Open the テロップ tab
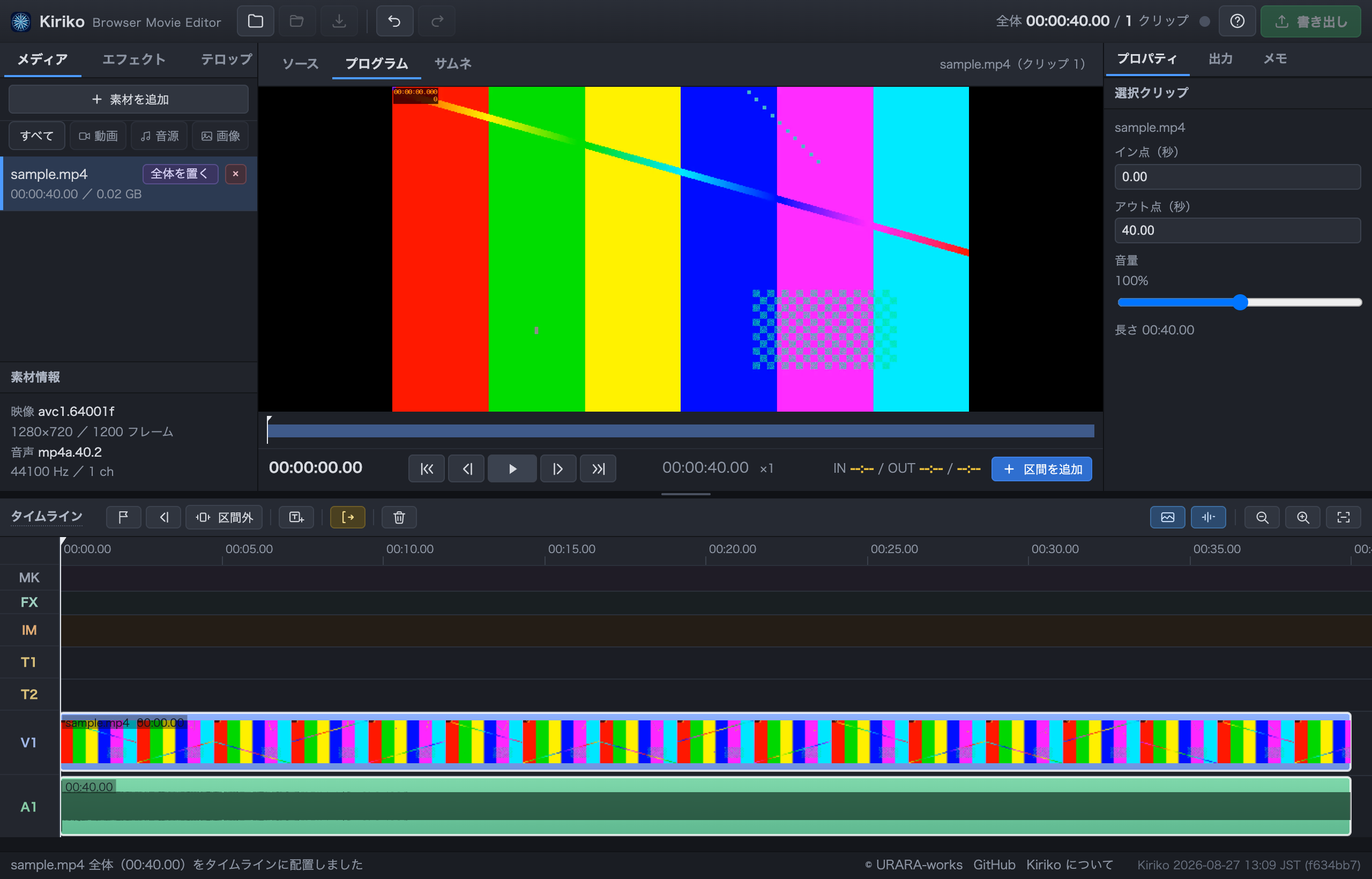This screenshot has width=1372, height=879. pos(226,59)
